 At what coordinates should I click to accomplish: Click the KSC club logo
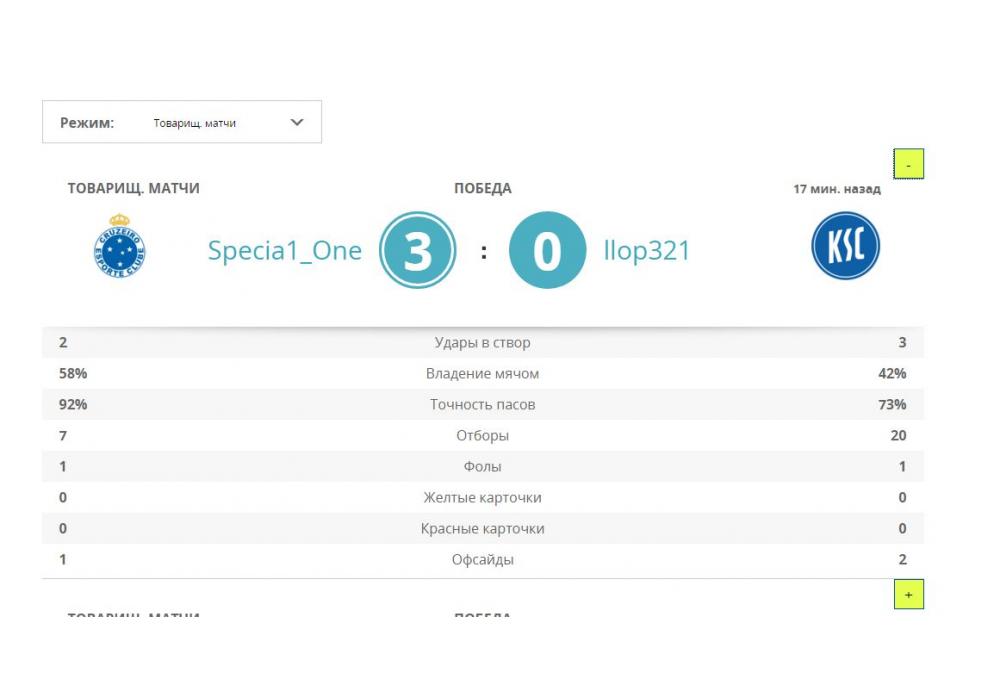846,245
